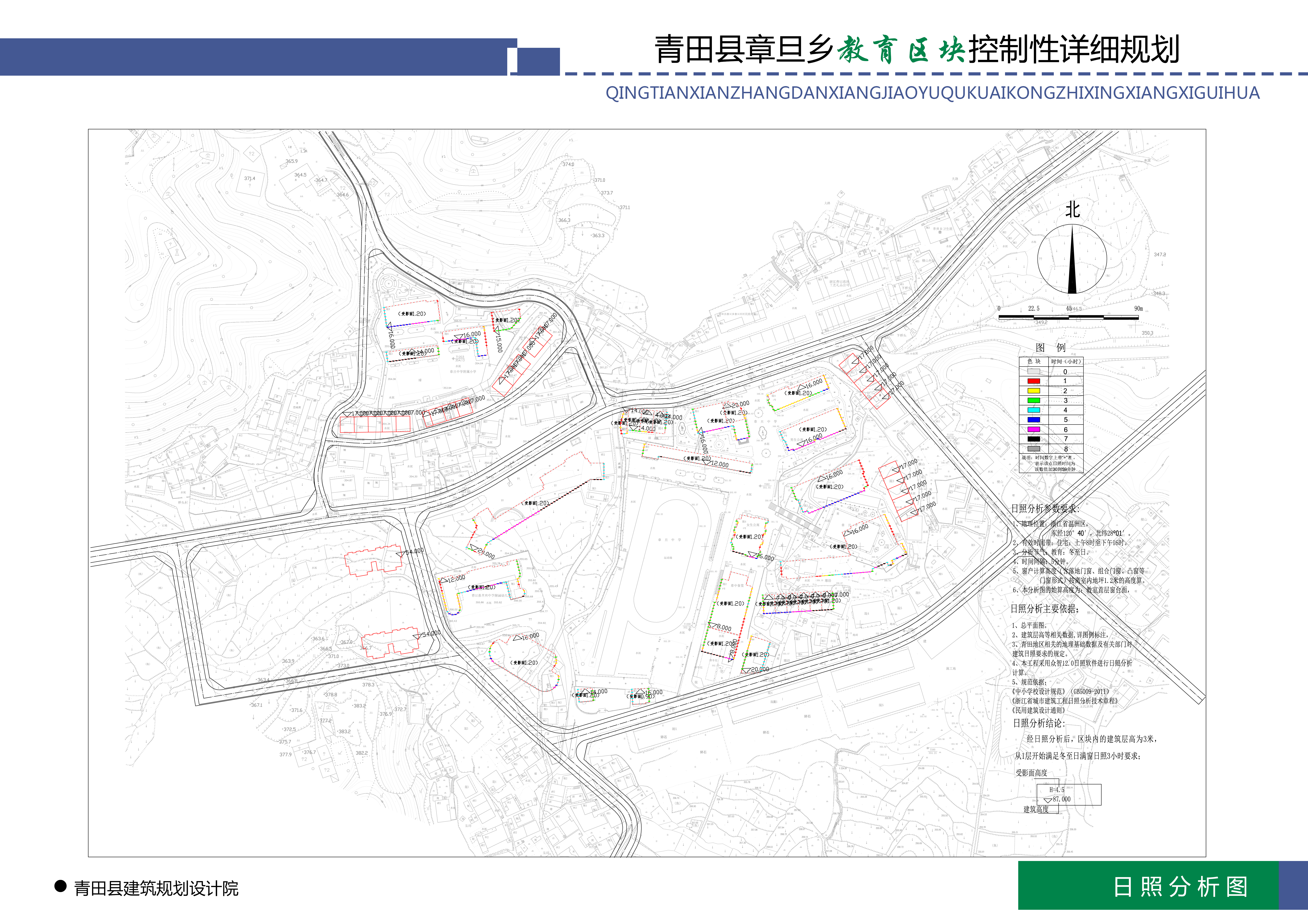Click the reference 《浙江省城市建筑工程日照分析技术章程》
Image resolution: width=1308 pixels, height=924 pixels.
tap(1065, 701)
